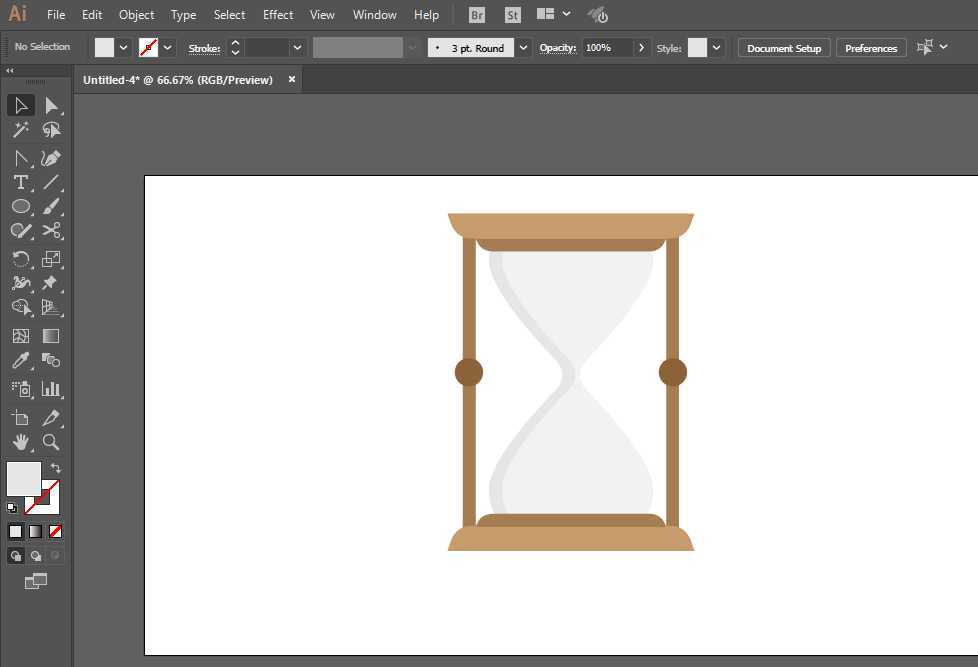Swap fill and stroke colors
Viewport: 978px width, 667px height.
[x=56, y=468]
